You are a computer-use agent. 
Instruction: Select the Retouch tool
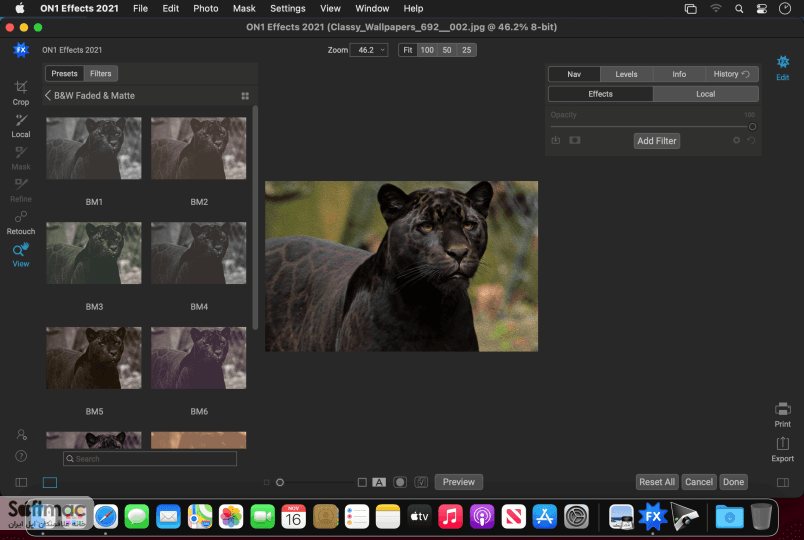pyautogui.click(x=21, y=223)
